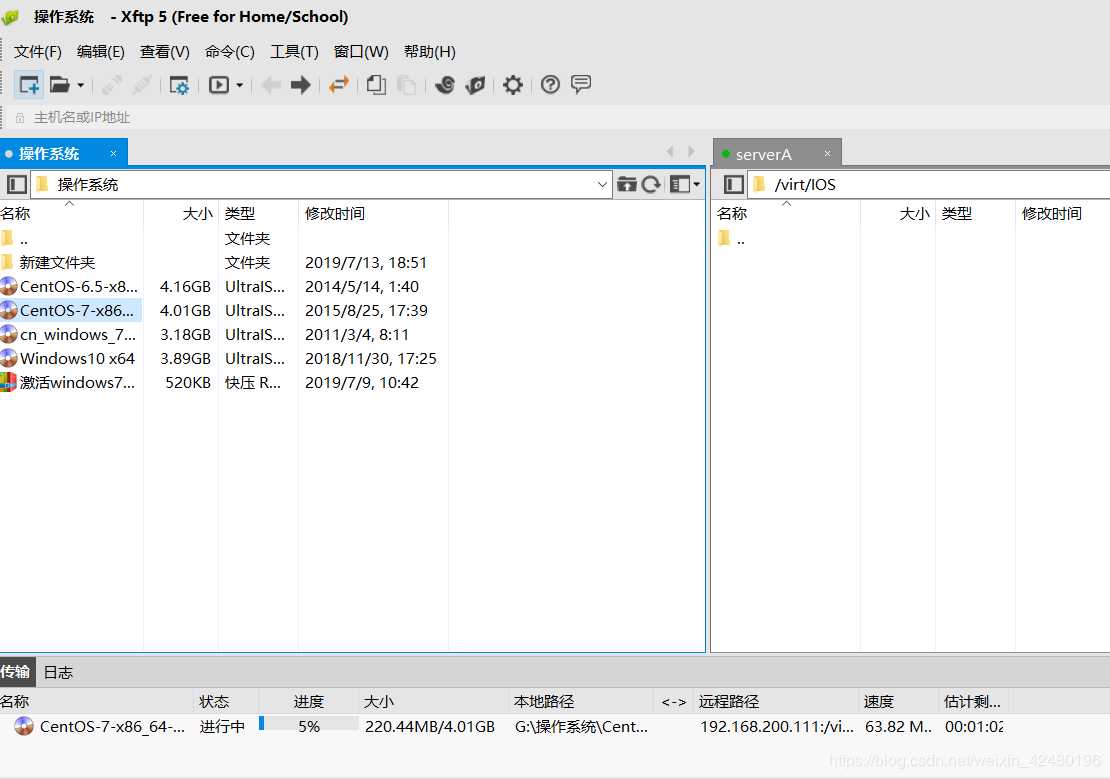Click the transfer play toolbar icon

point(219,85)
